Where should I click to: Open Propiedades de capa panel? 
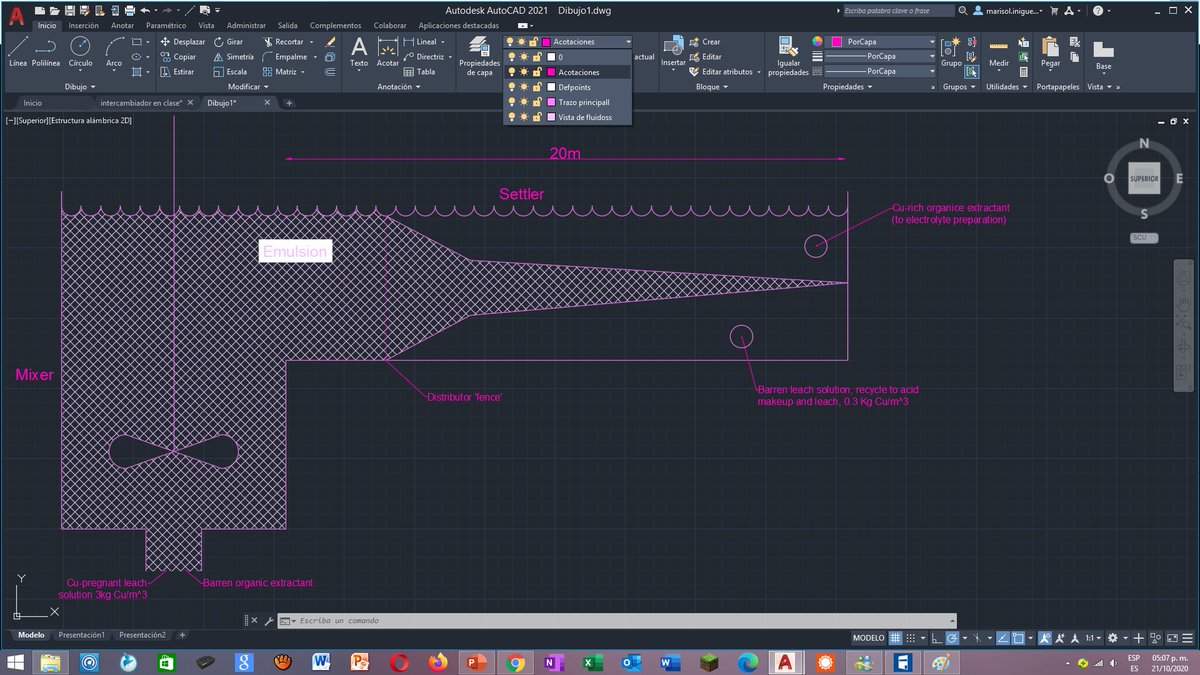pos(479,55)
